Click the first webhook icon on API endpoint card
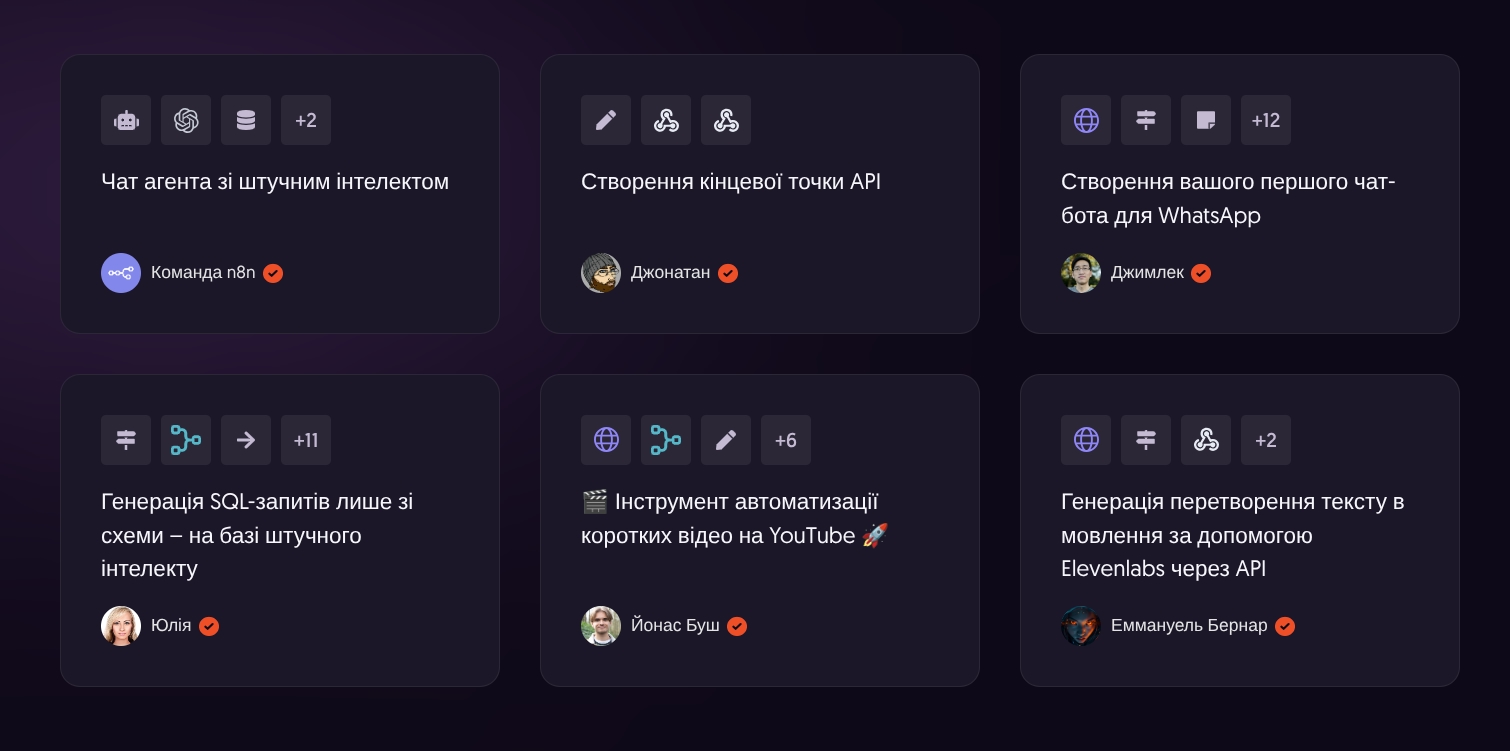The width and height of the screenshot is (1510, 751). (x=666, y=120)
